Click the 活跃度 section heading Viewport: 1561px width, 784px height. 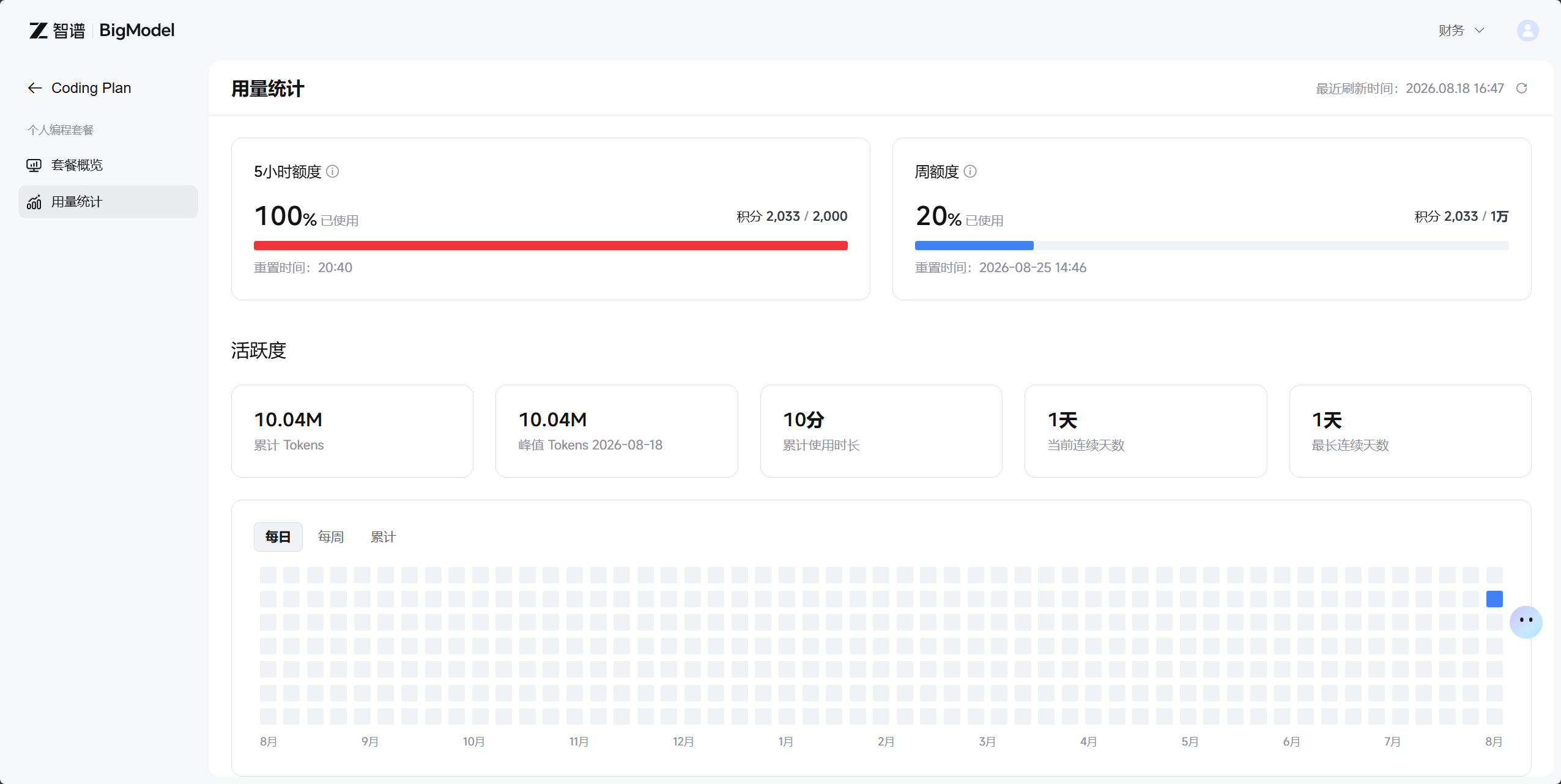tap(259, 350)
